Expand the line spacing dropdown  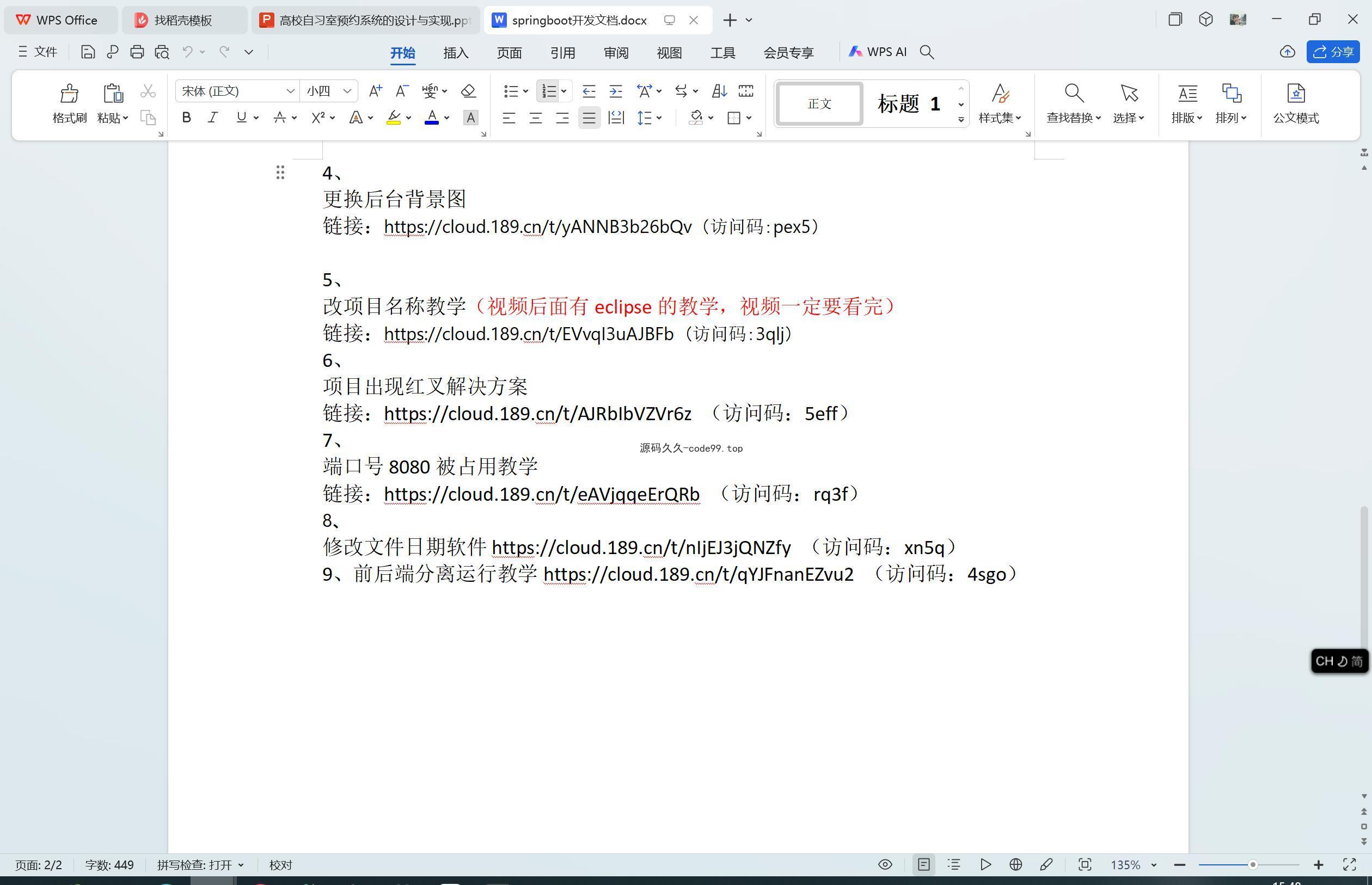pyautogui.click(x=659, y=118)
